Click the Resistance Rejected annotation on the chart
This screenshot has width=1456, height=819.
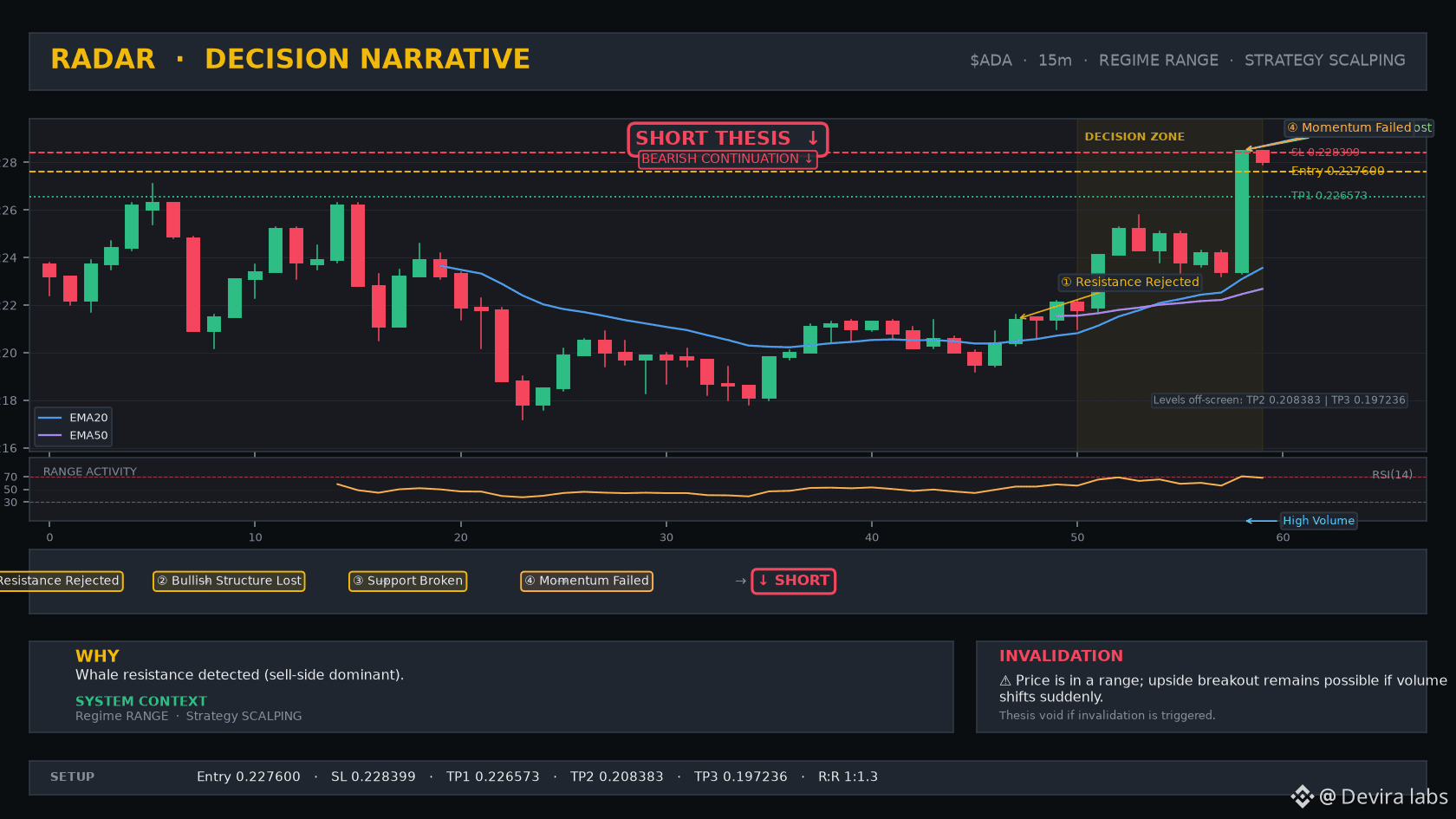click(1130, 282)
